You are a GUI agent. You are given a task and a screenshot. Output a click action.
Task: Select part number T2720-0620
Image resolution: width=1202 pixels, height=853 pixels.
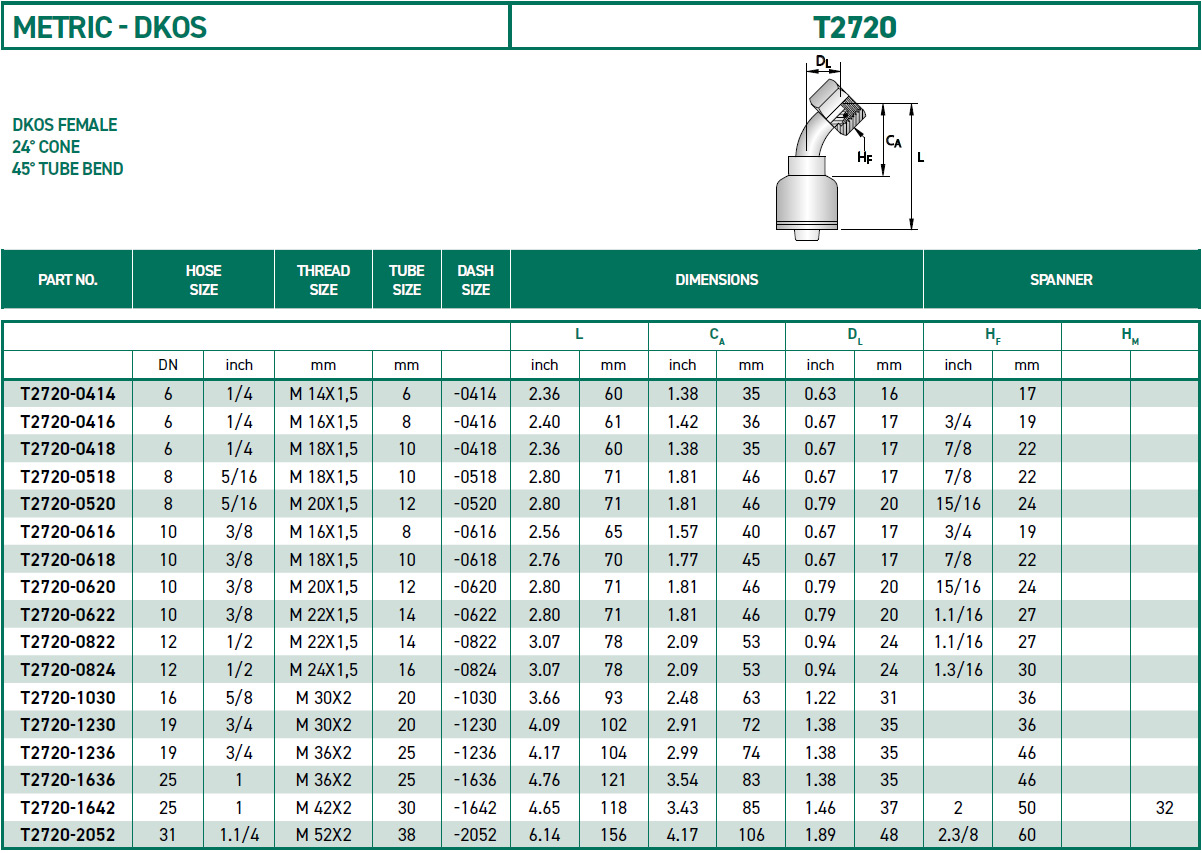[x=68, y=587]
